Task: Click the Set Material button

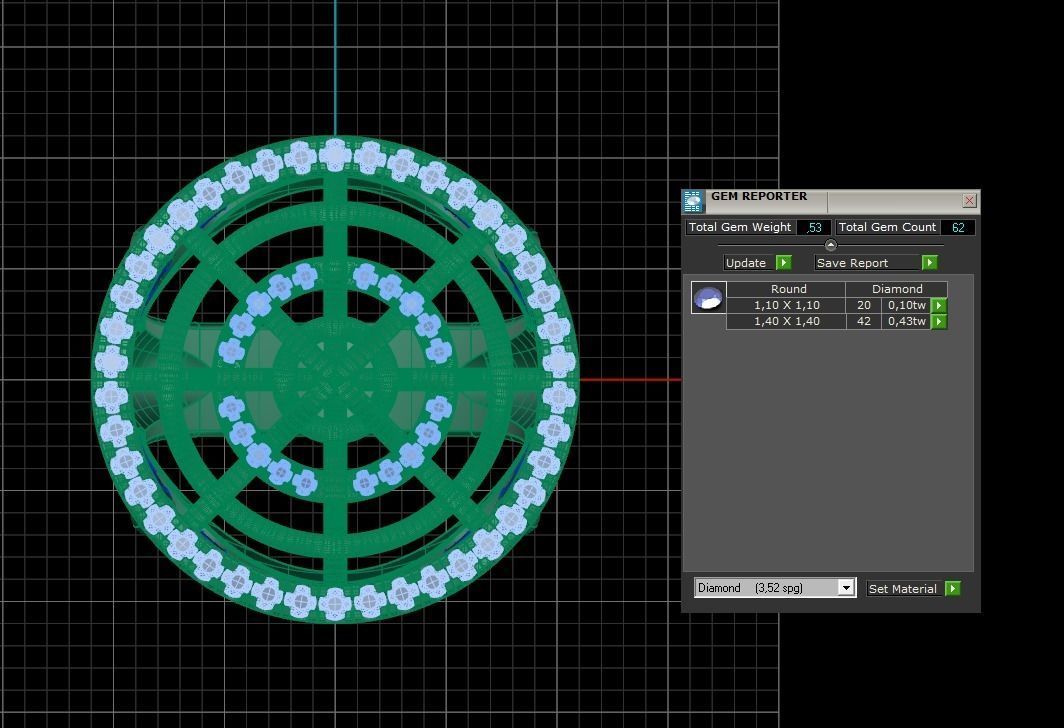Action: [x=904, y=589]
